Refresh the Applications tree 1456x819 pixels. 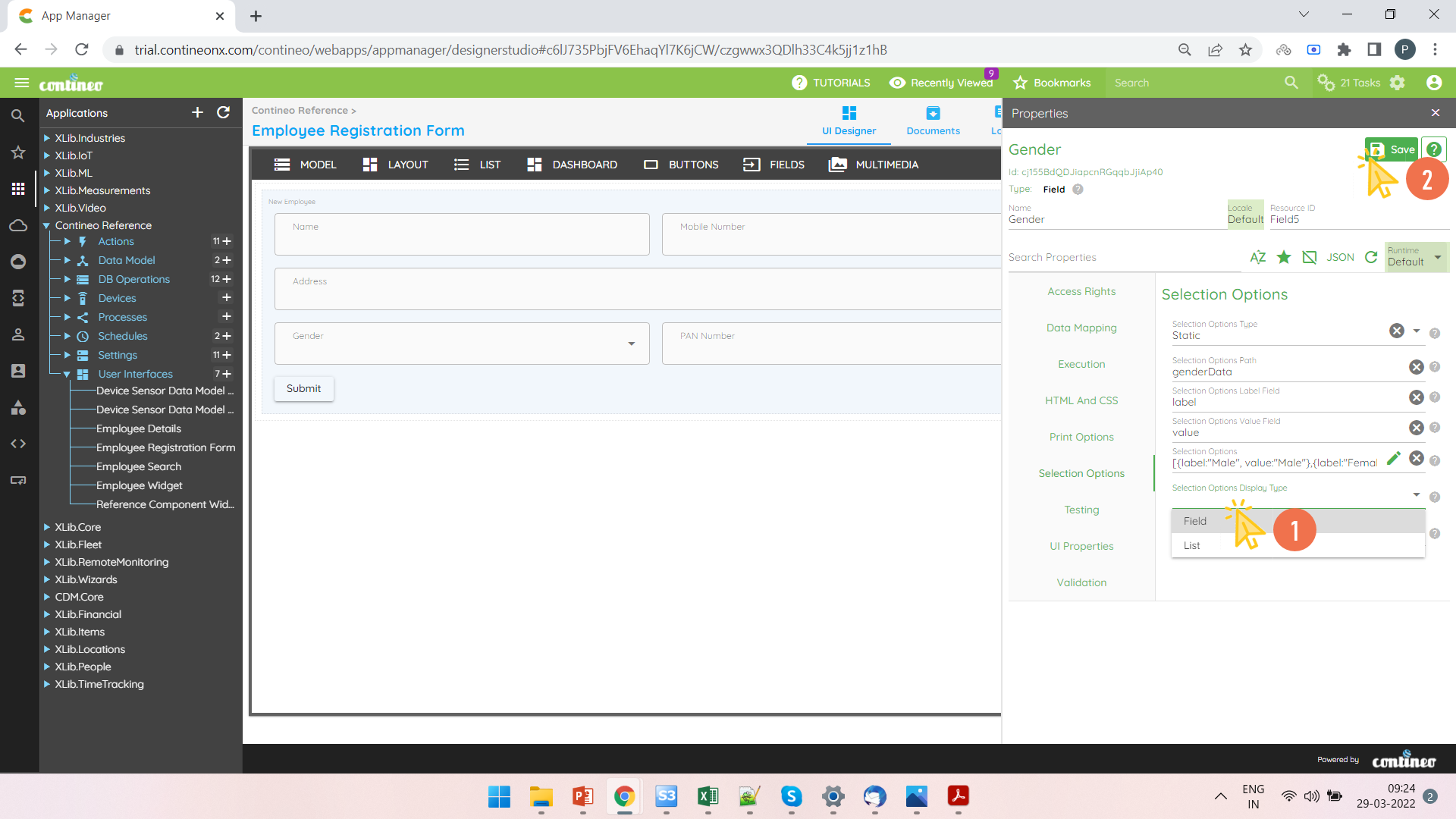(x=223, y=112)
